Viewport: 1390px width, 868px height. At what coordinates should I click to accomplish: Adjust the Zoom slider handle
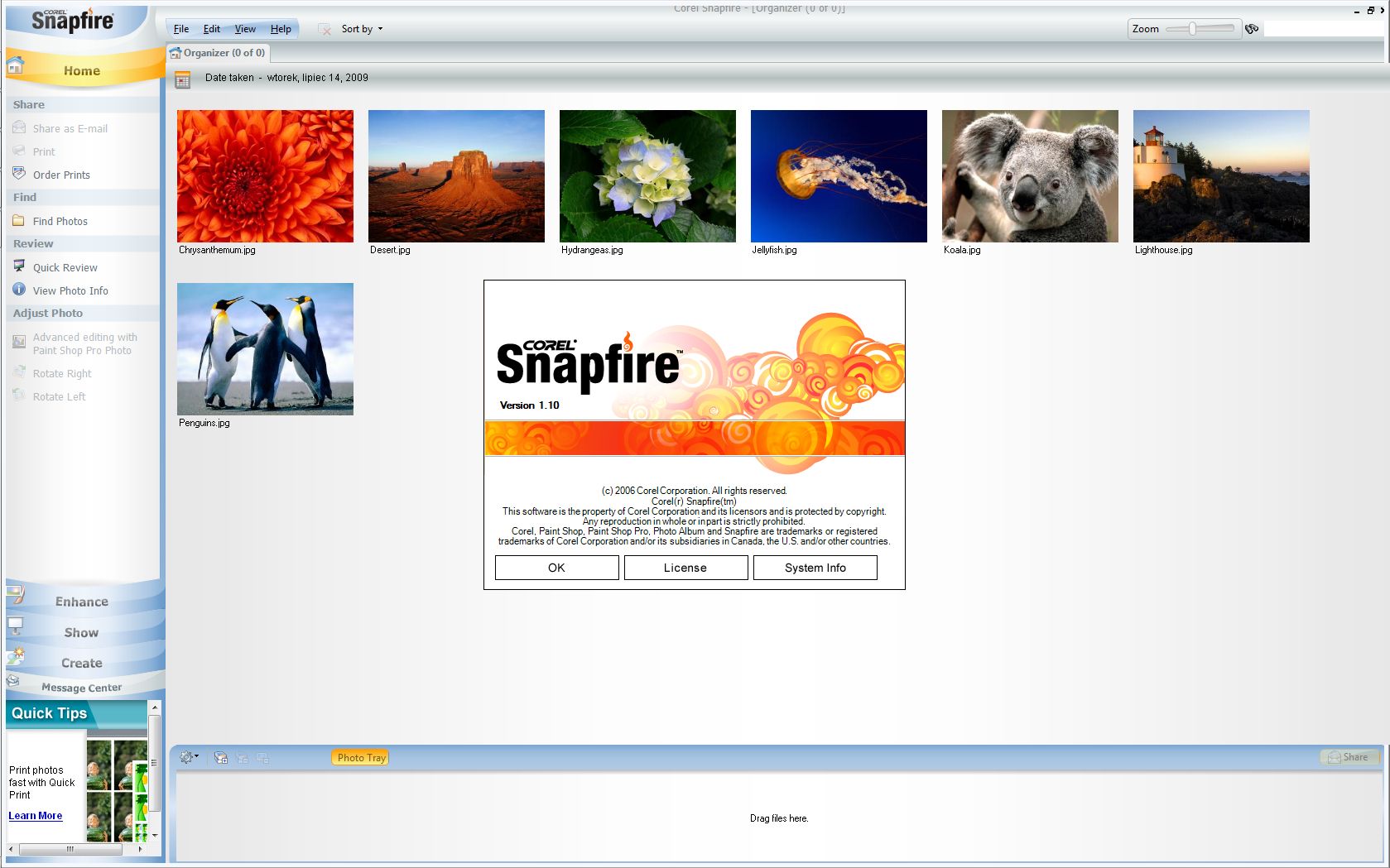click(1192, 29)
